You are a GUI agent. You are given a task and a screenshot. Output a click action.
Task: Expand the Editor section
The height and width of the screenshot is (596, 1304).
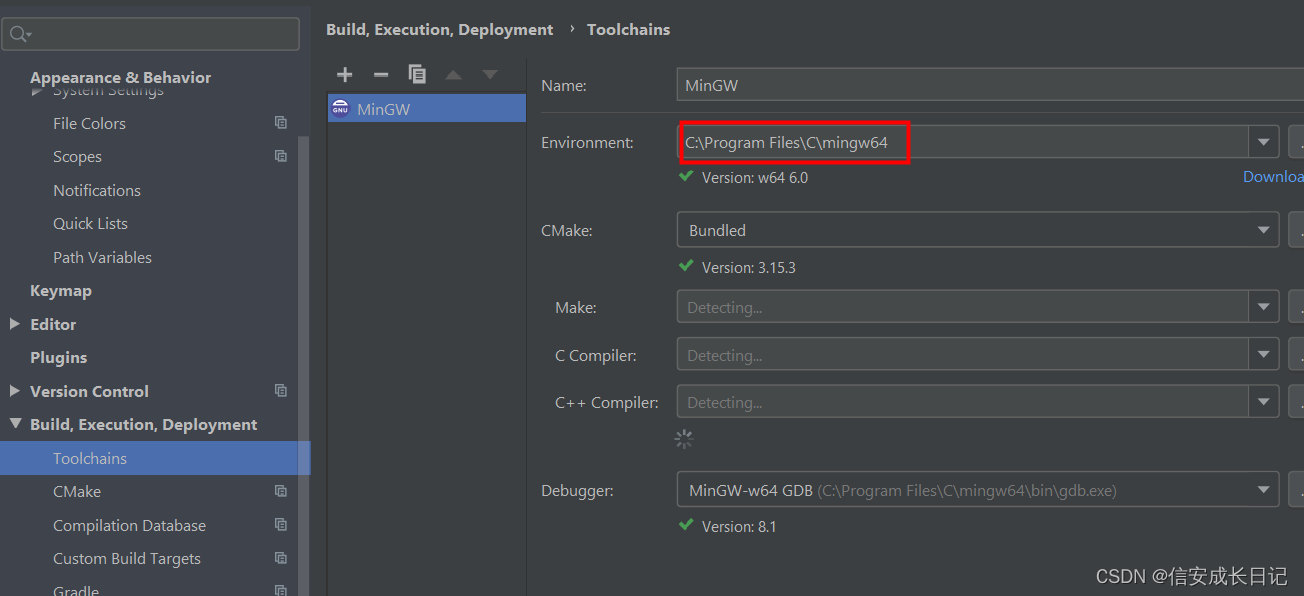pyautogui.click(x=14, y=324)
